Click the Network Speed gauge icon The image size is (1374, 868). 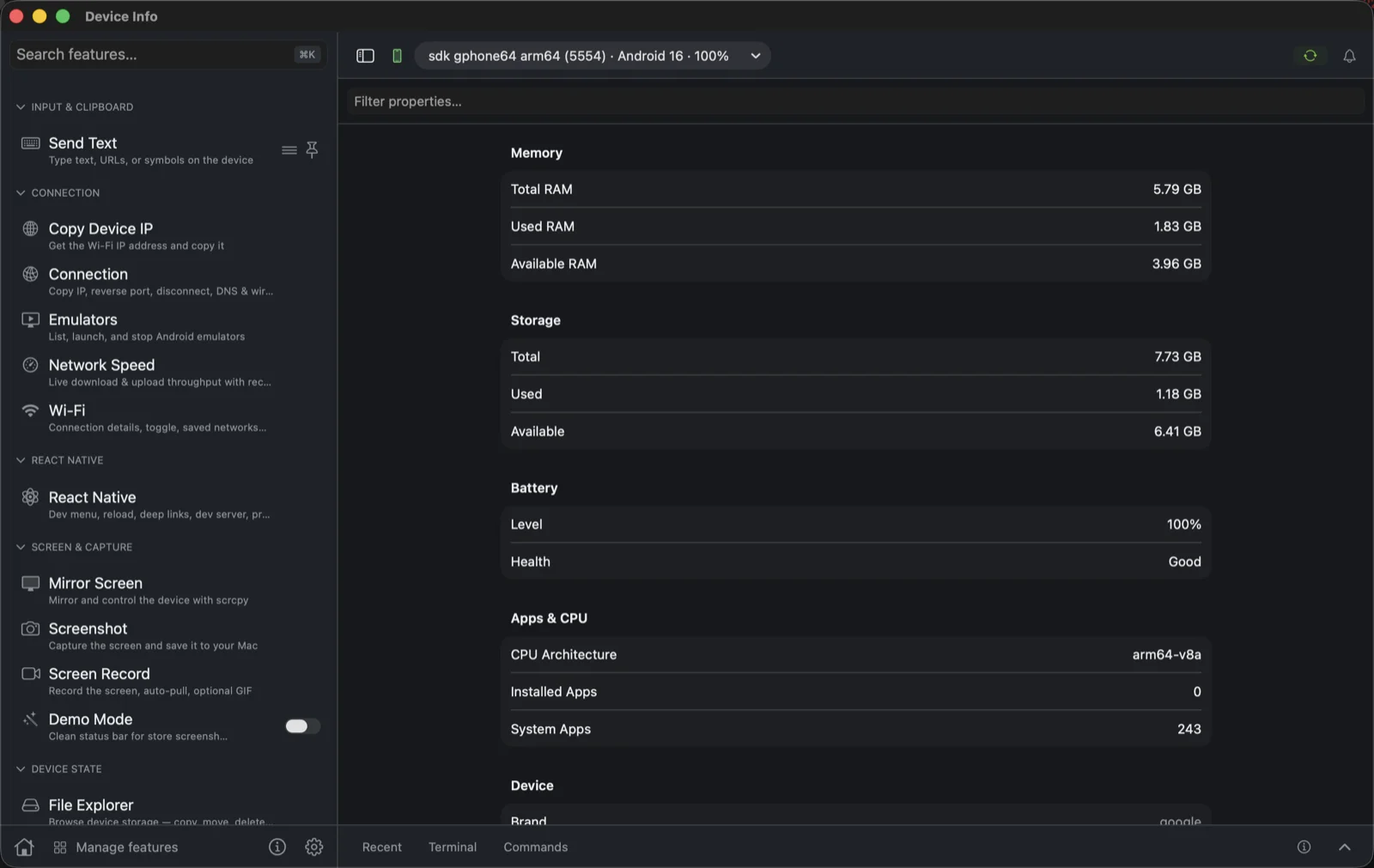(30, 365)
